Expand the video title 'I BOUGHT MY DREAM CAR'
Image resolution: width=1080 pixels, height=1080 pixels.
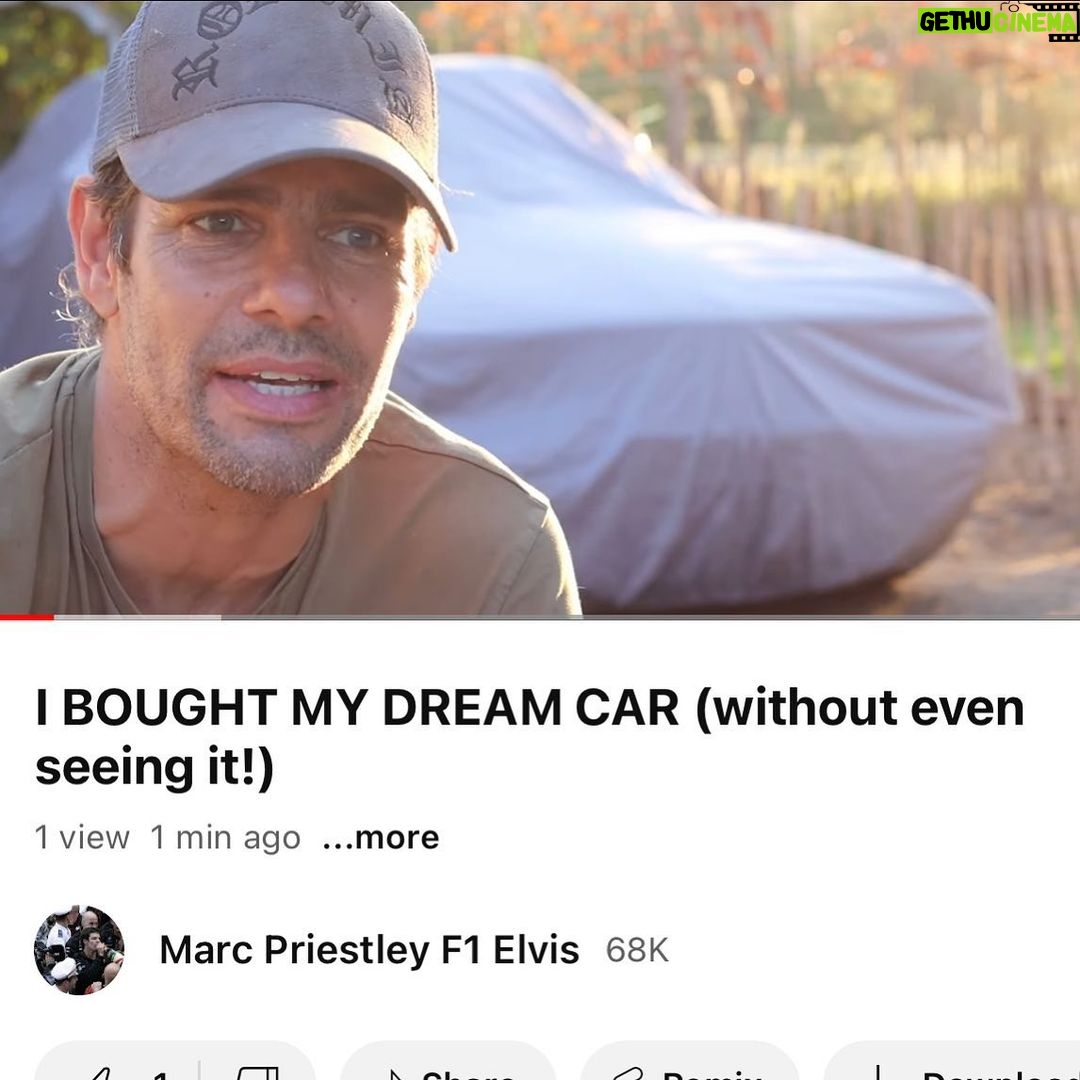[x=529, y=738]
